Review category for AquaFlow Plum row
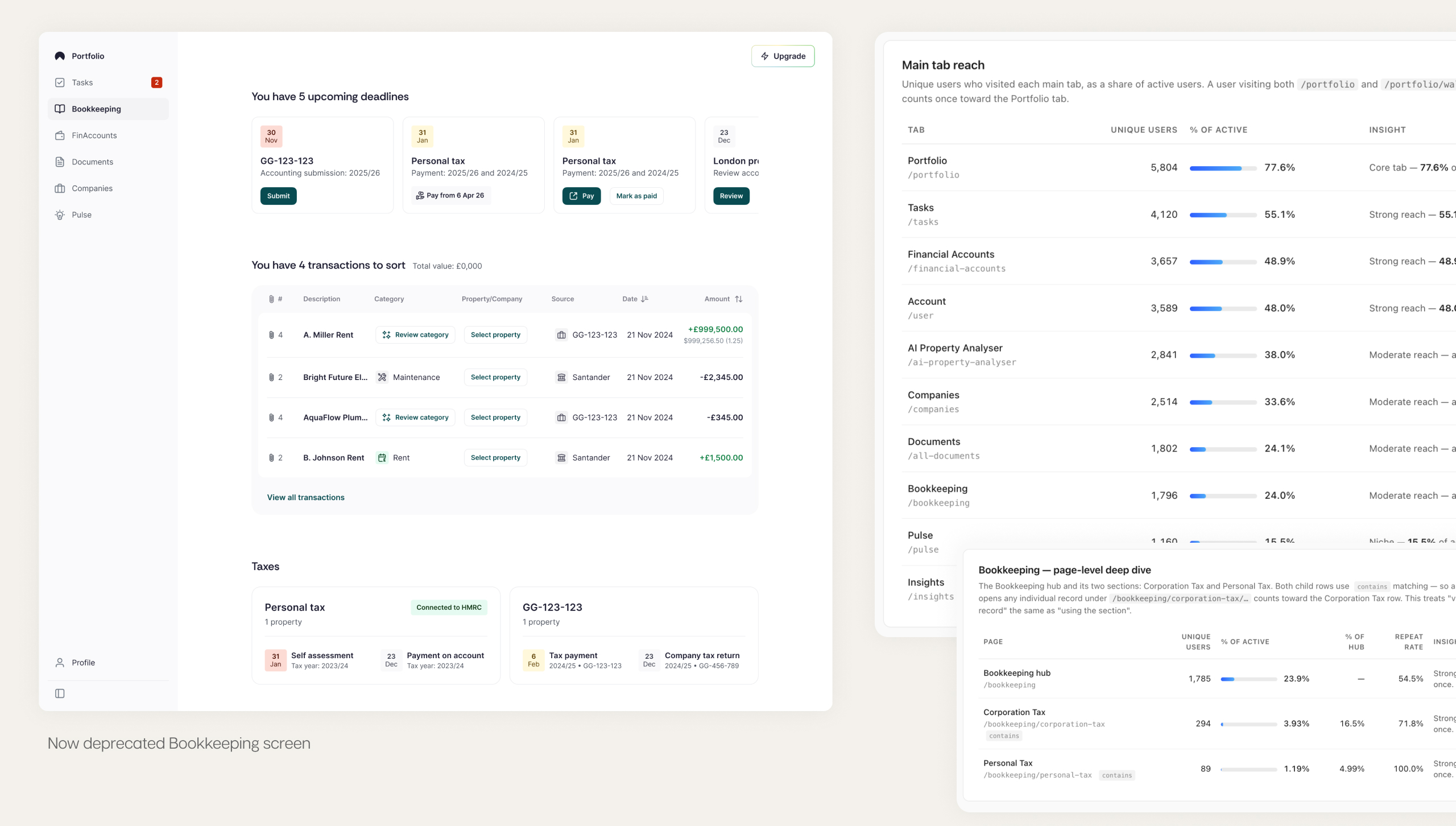 point(415,417)
